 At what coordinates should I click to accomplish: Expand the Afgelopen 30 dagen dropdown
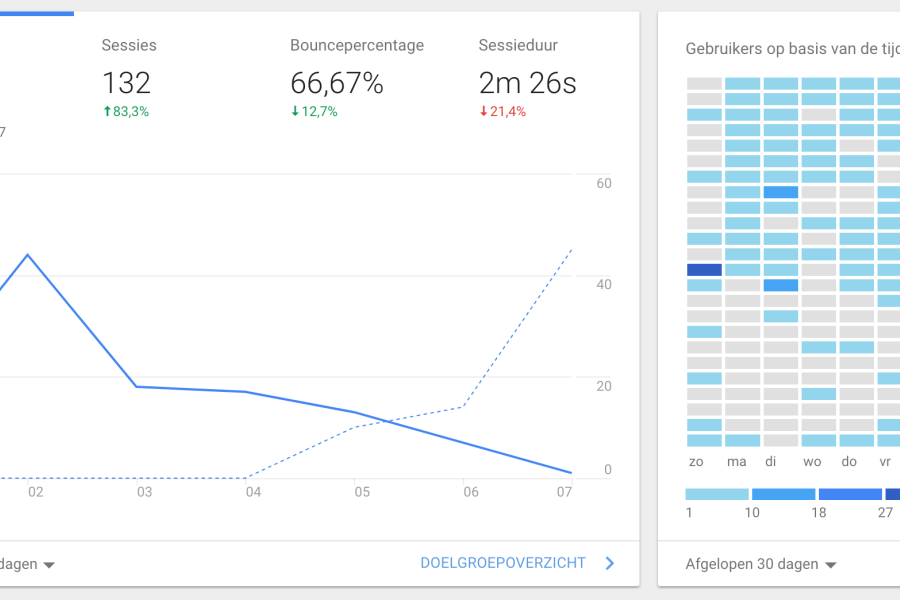pos(761,564)
